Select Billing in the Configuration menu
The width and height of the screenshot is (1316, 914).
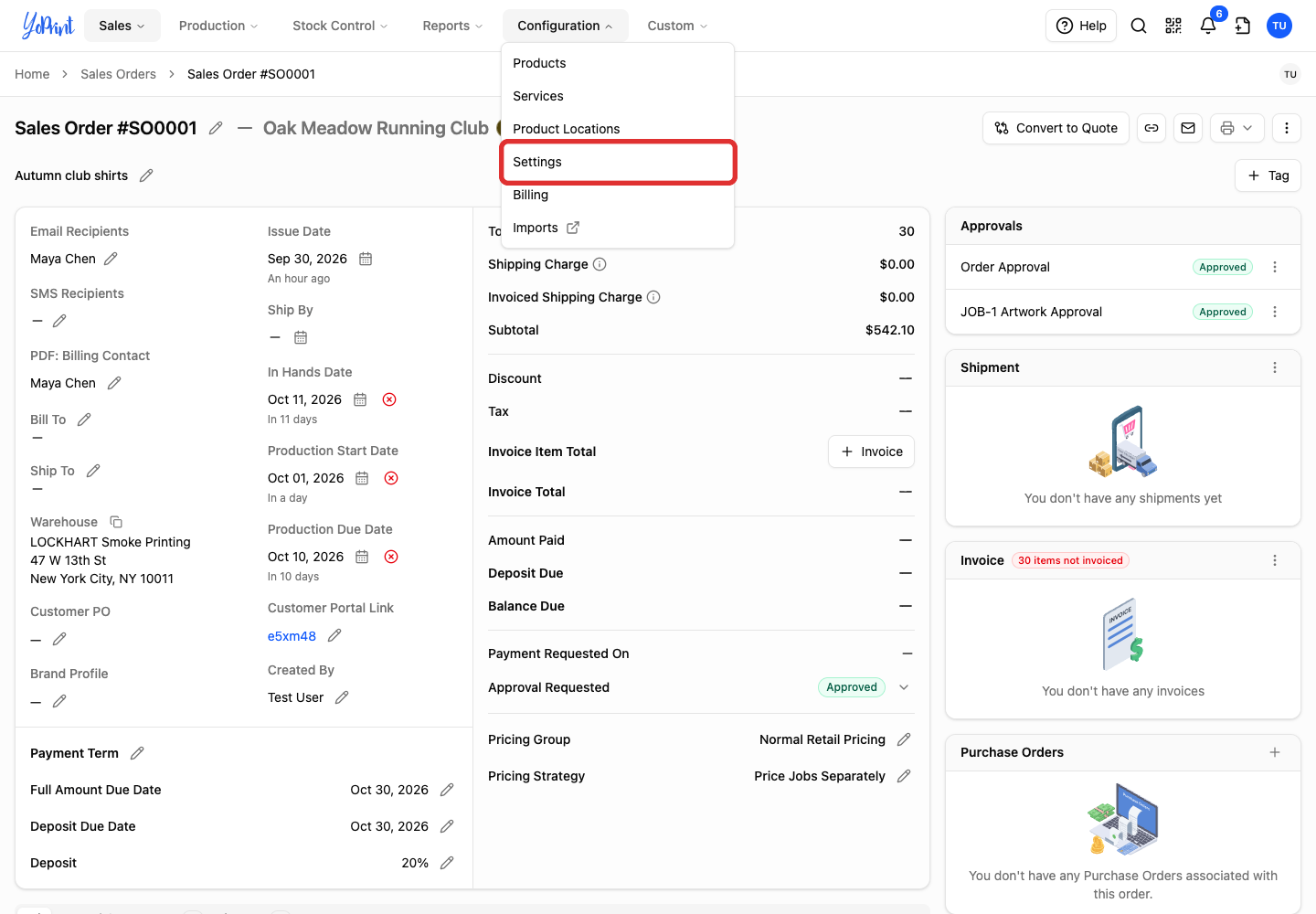coord(618,195)
